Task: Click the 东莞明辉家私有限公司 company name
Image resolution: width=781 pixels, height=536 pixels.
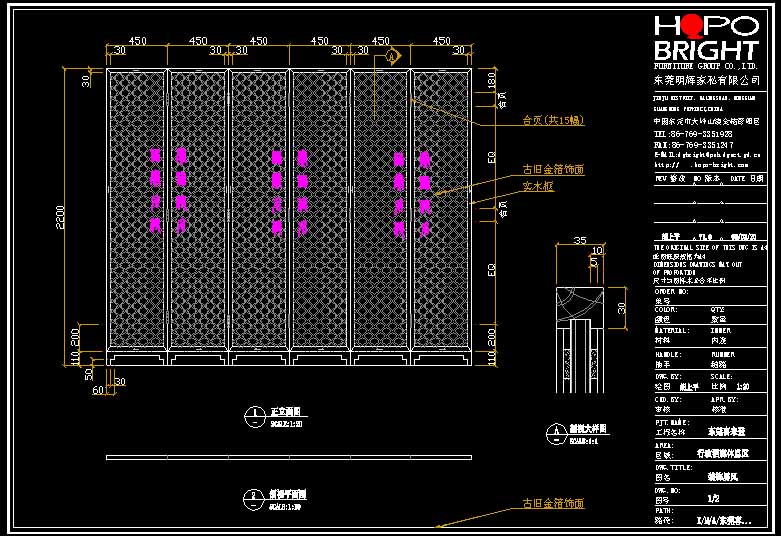Action: [707, 80]
